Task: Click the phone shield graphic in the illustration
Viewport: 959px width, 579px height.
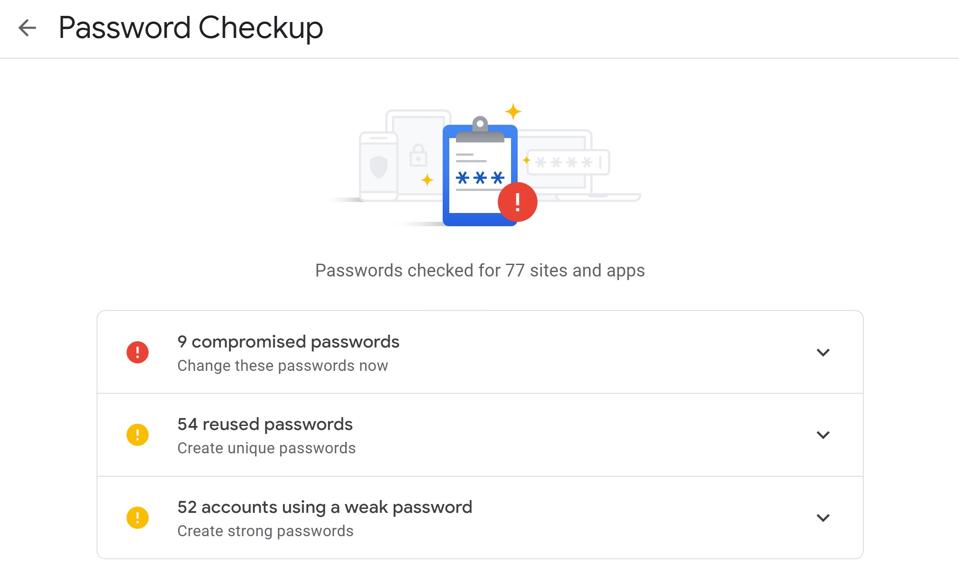Action: 378,165
